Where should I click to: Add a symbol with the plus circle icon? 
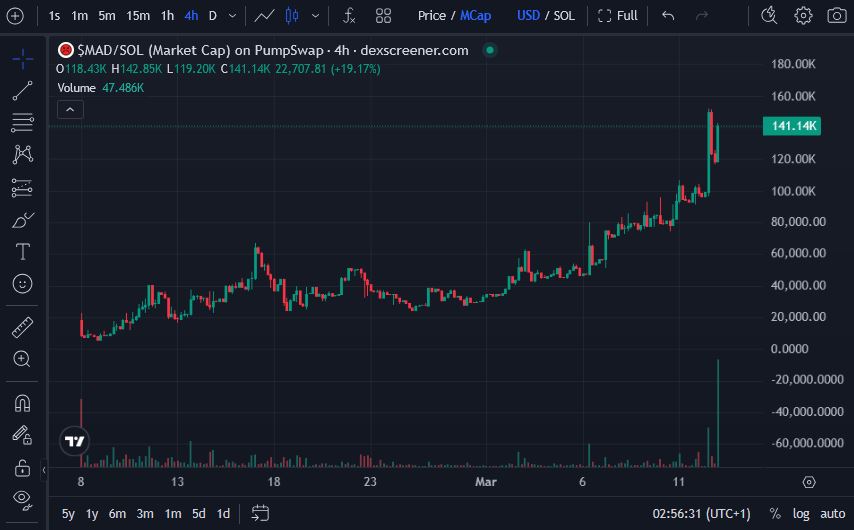(x=15, y=16)
